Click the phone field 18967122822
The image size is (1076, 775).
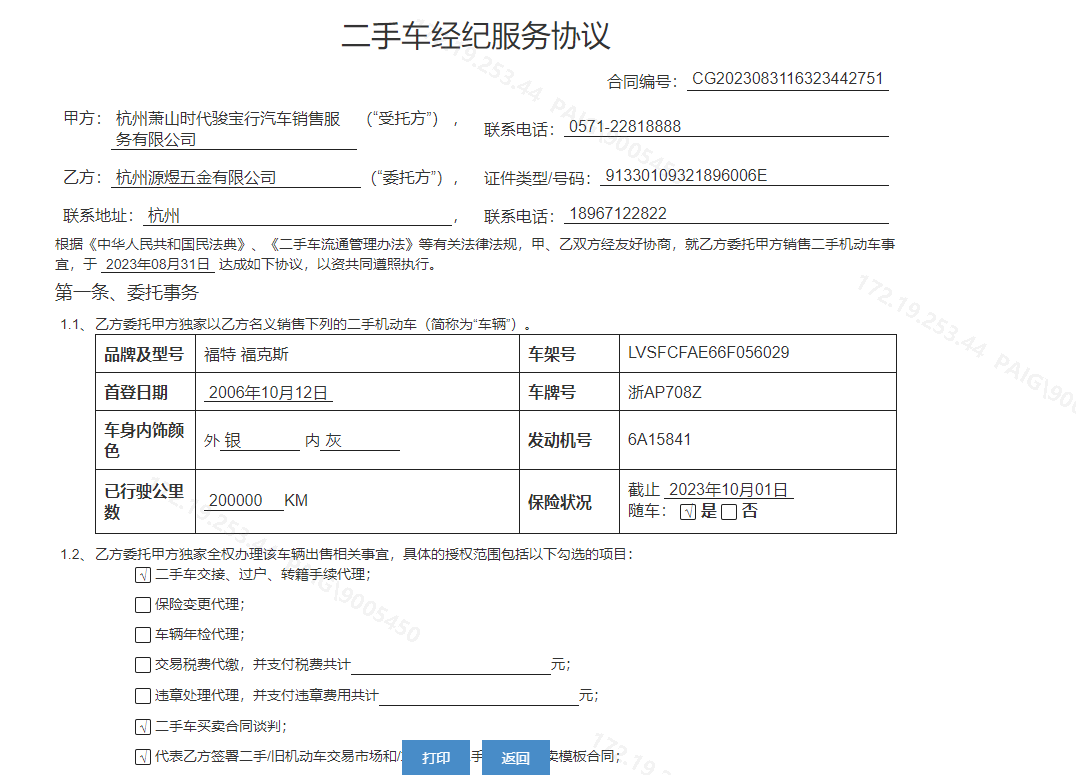727,214
